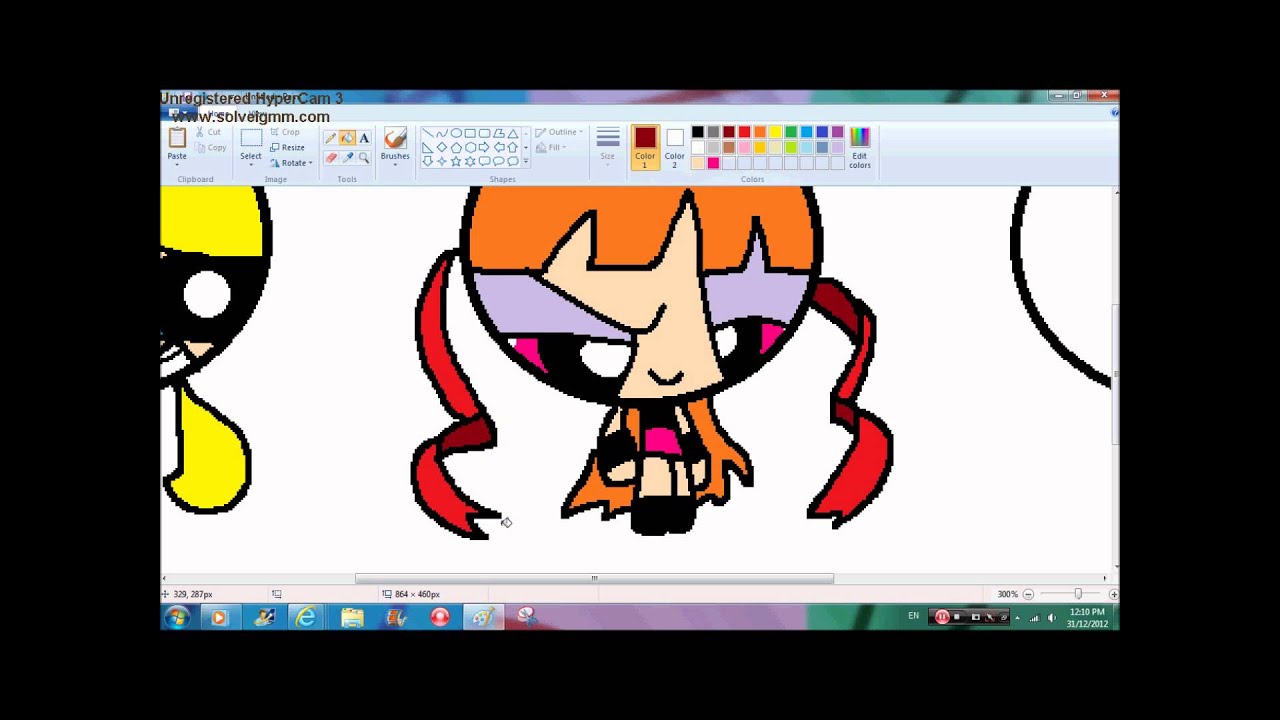Click the Resize button

point(287,147)
